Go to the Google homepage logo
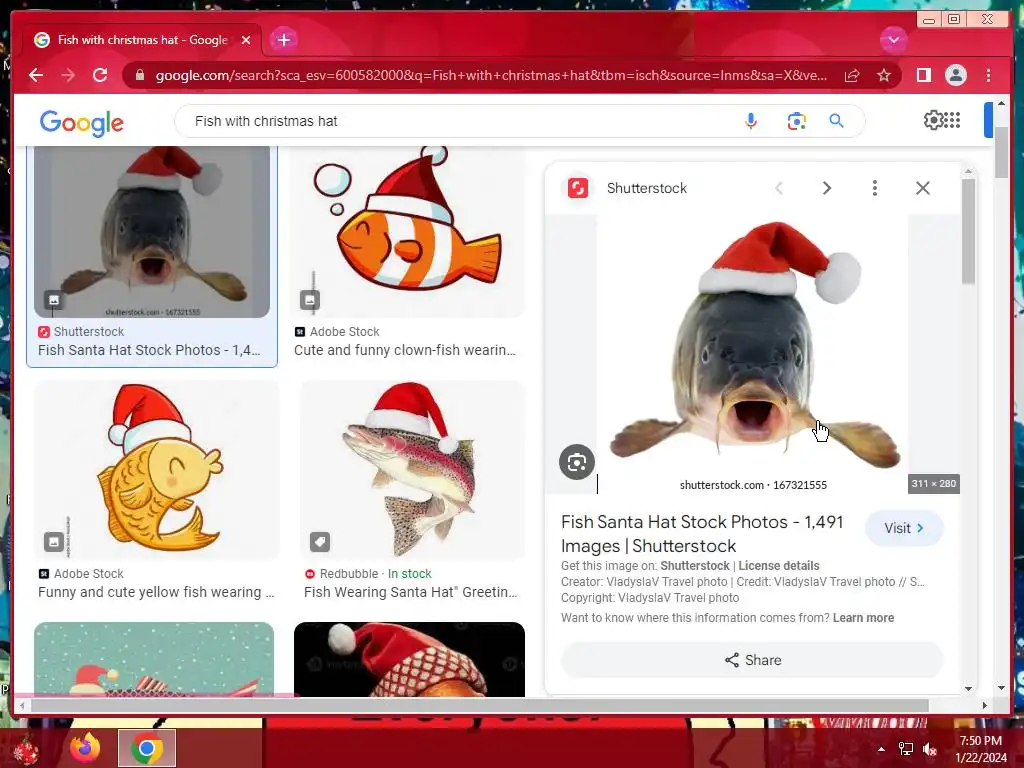 point(82,122)
